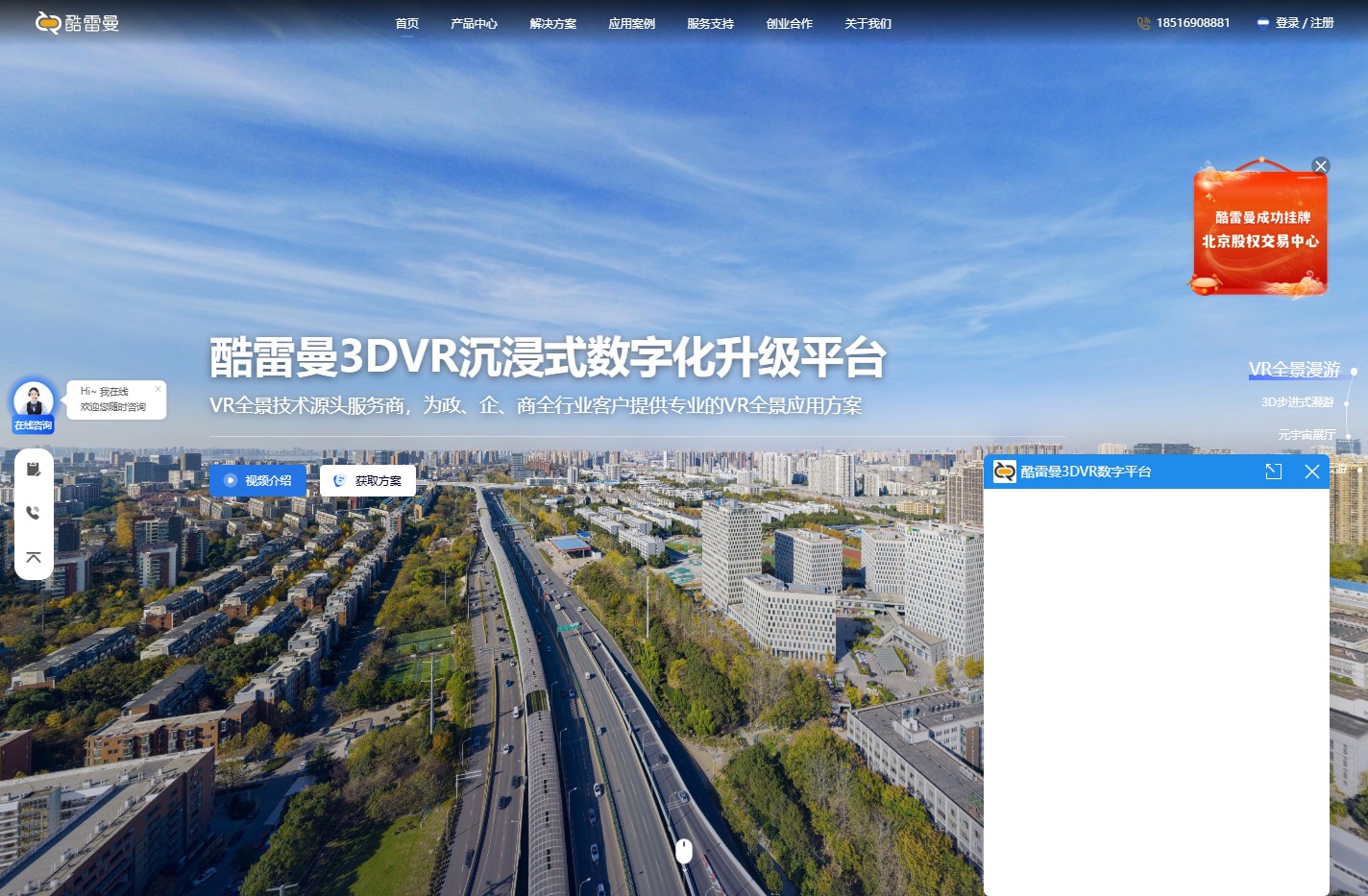The image size is (1368, 896).
Task: Click the dot marker next to 元宇宙展厅
Action: tap(1348, 436)
